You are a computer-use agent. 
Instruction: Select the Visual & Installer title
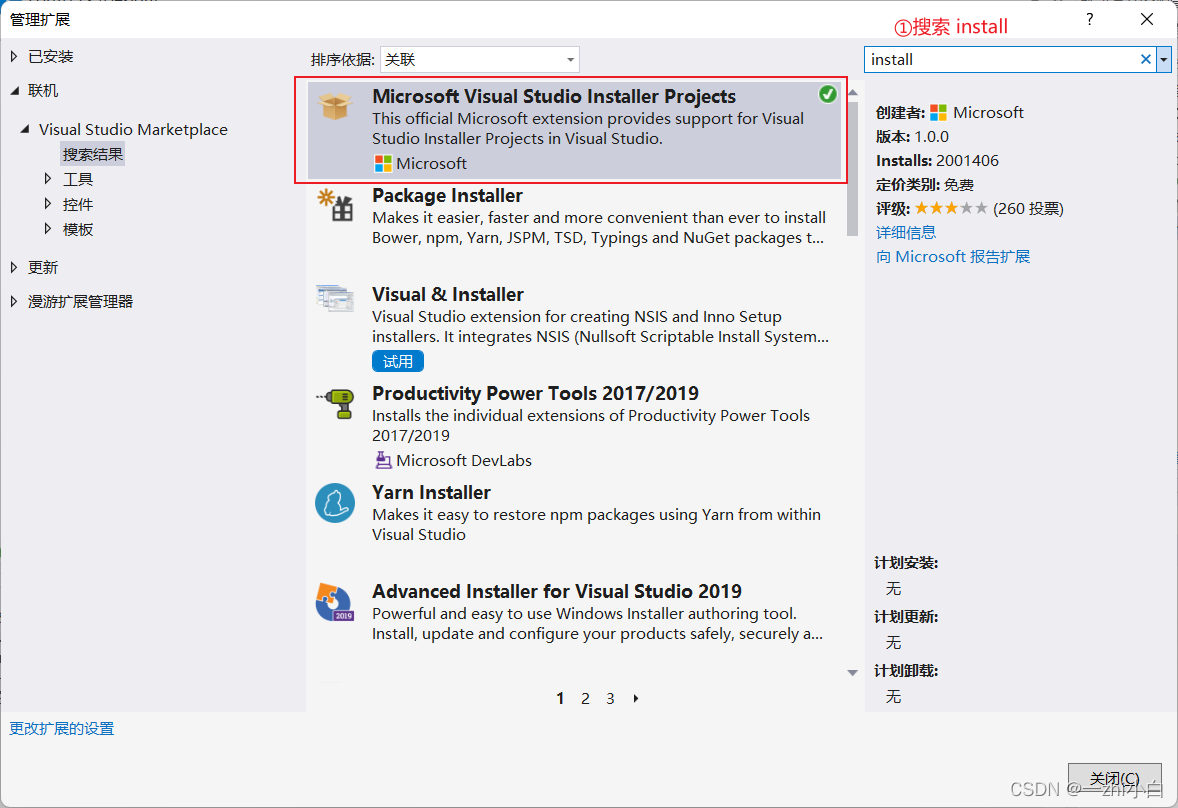[448, 294]
